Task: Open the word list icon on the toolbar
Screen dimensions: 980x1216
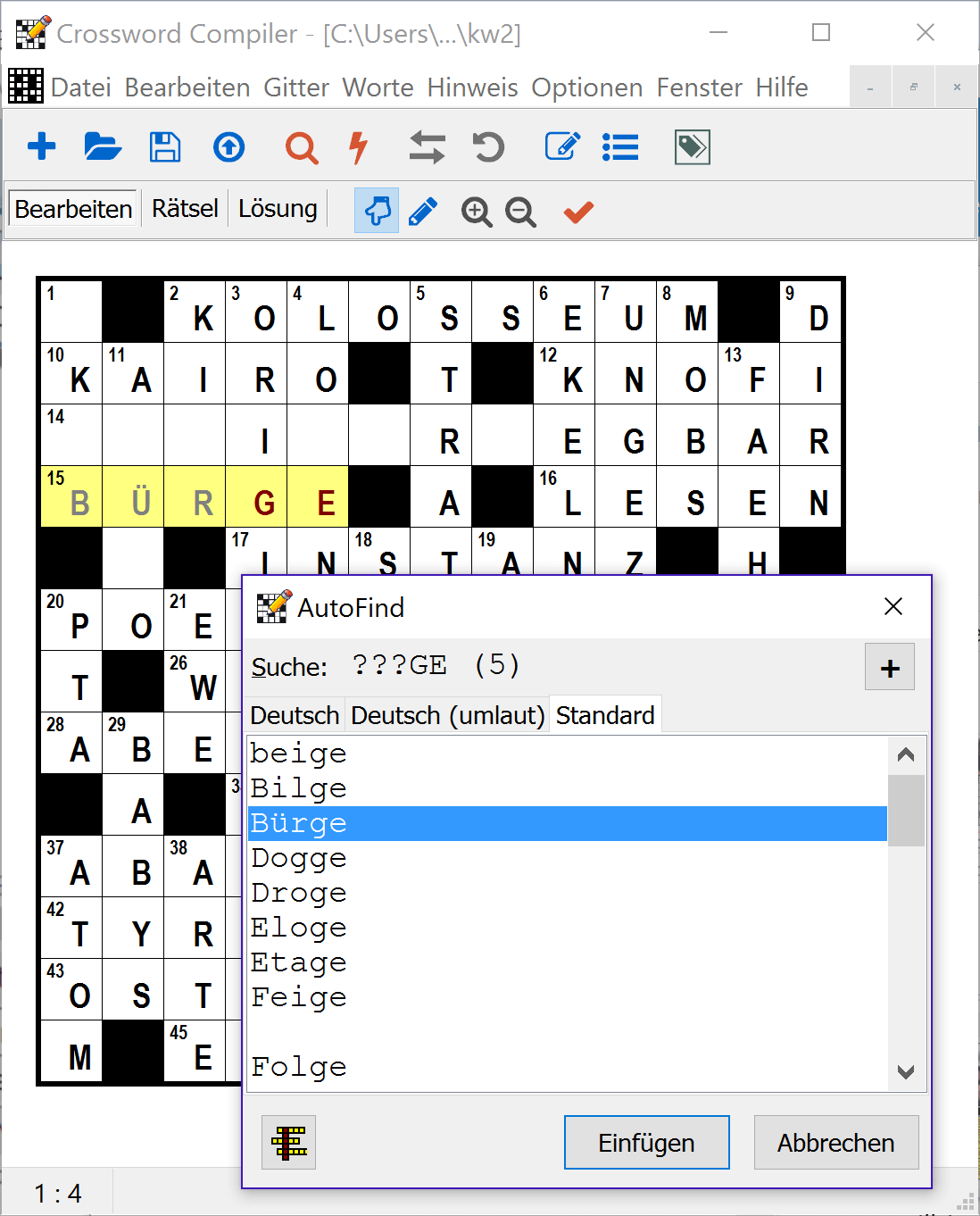Action: (620, 146)
